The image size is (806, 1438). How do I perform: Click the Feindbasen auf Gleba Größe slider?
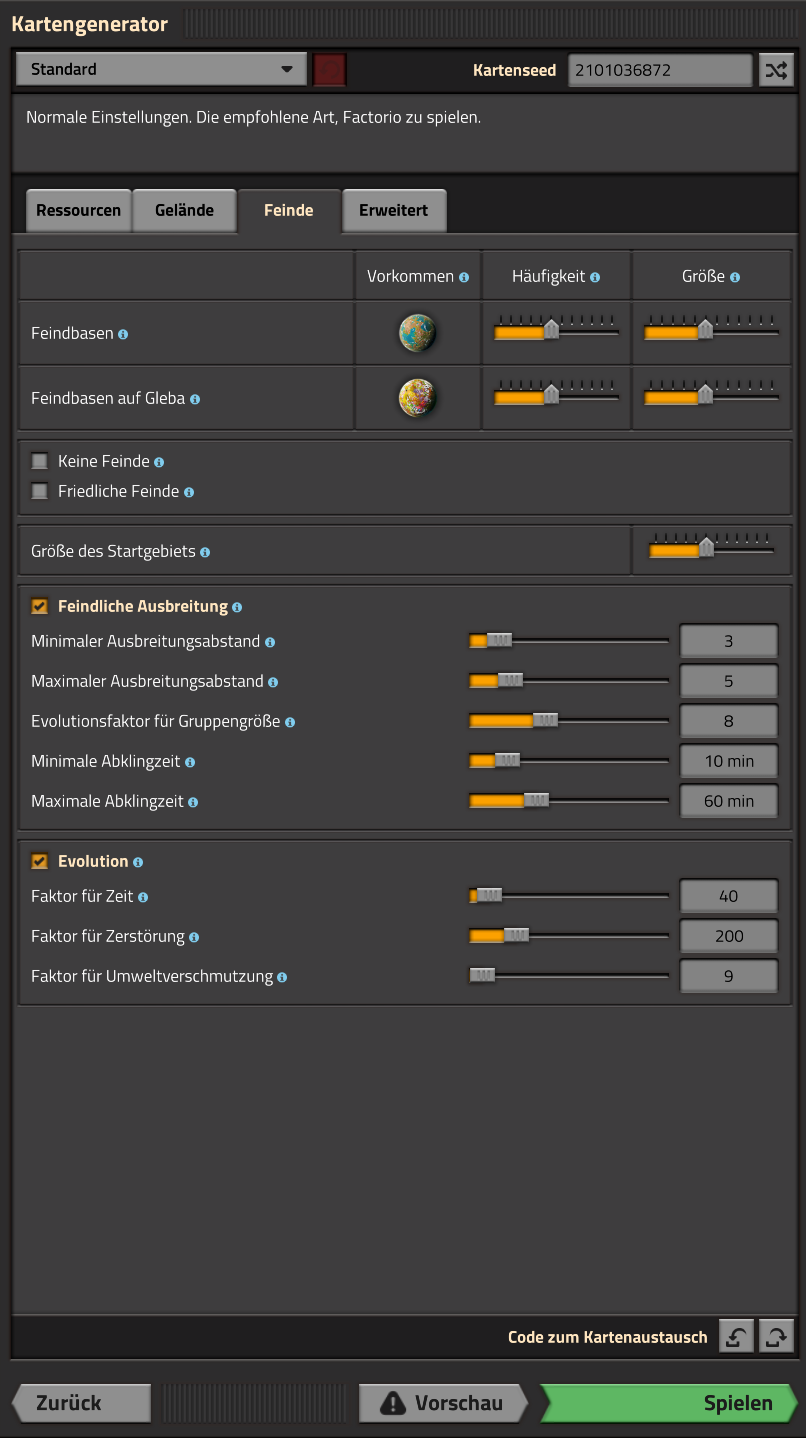pyautogui.click(x=711, y=395)
